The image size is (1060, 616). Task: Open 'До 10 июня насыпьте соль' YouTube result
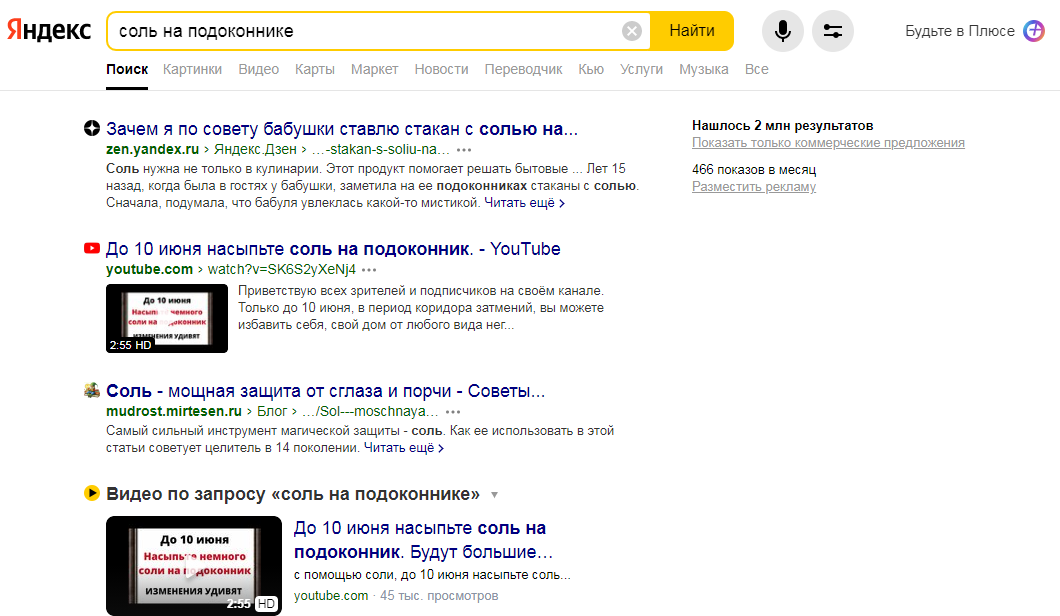(333, 249)
